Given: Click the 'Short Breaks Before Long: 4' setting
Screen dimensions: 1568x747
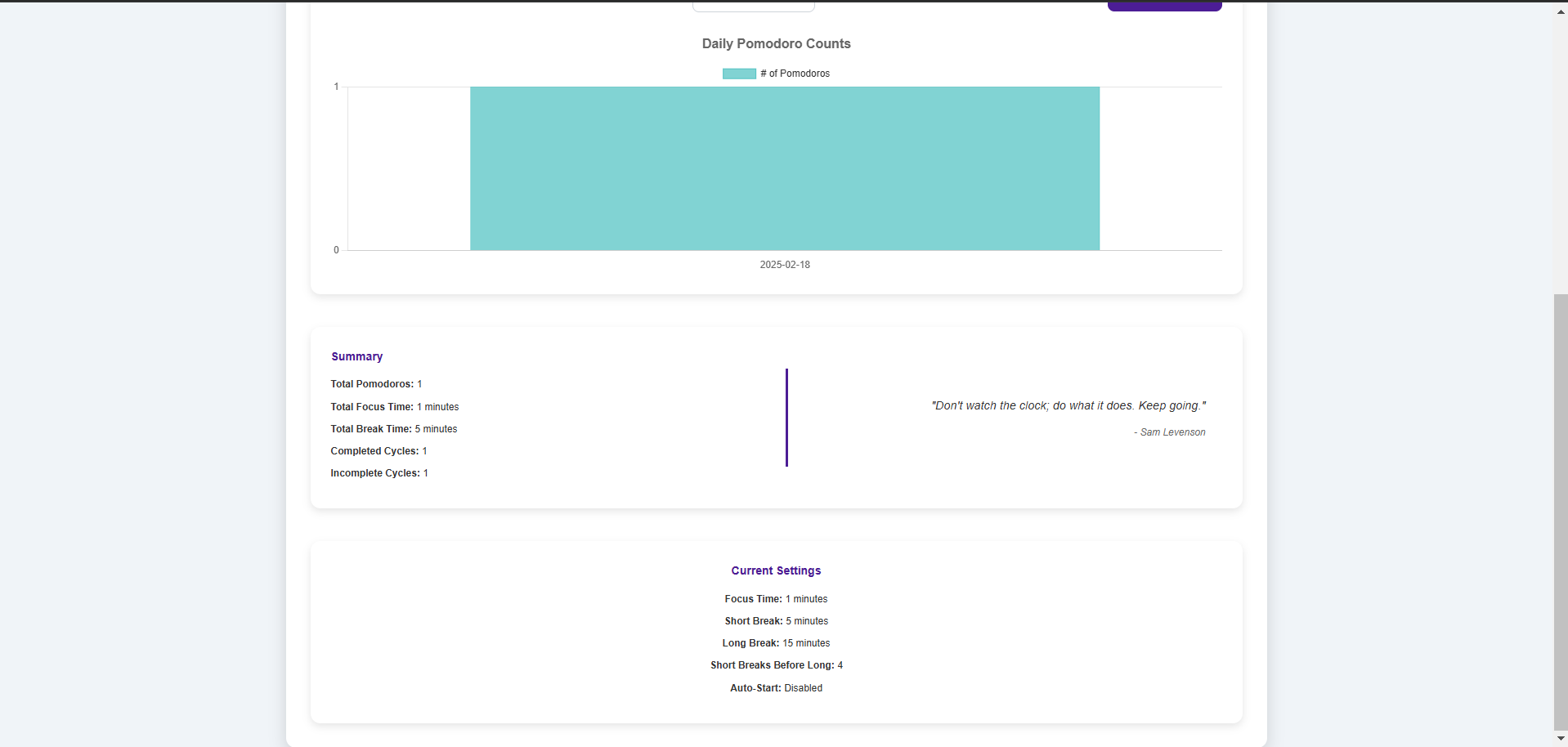Looking at the screenshot, I should [x=775, y=665].
